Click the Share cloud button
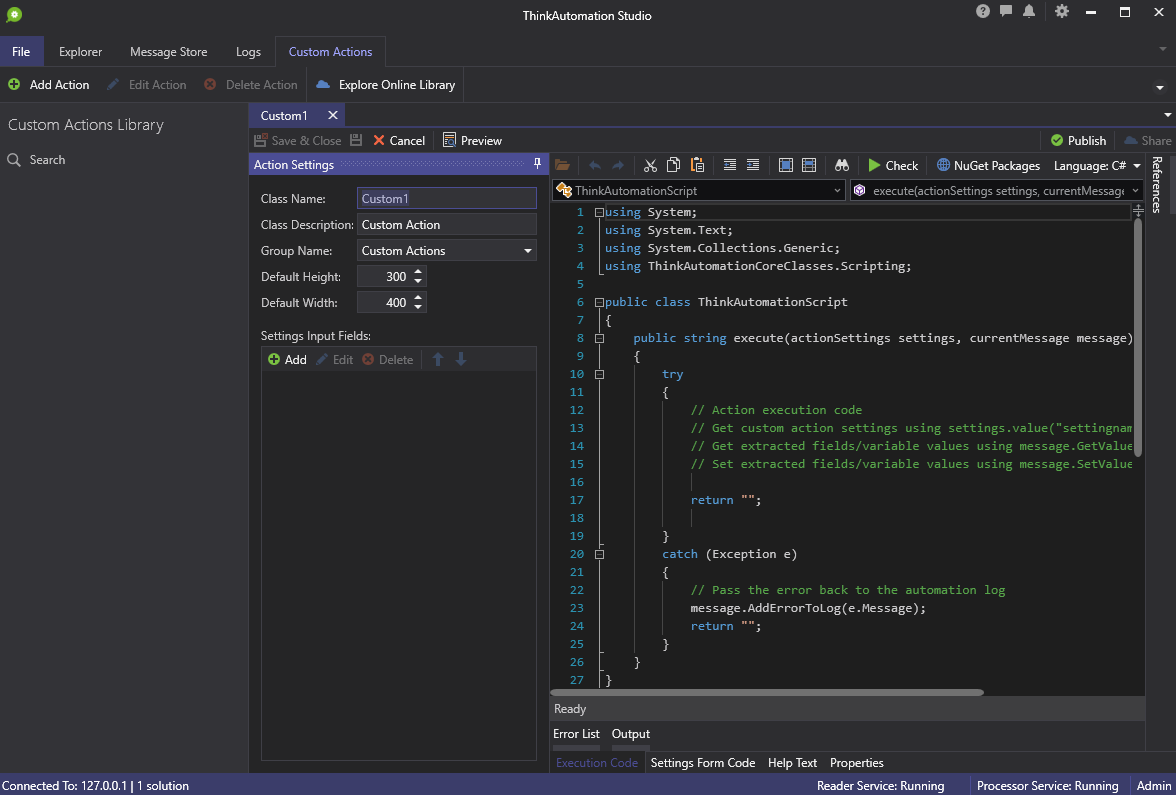1176x795 pixels. (1148, 140)
